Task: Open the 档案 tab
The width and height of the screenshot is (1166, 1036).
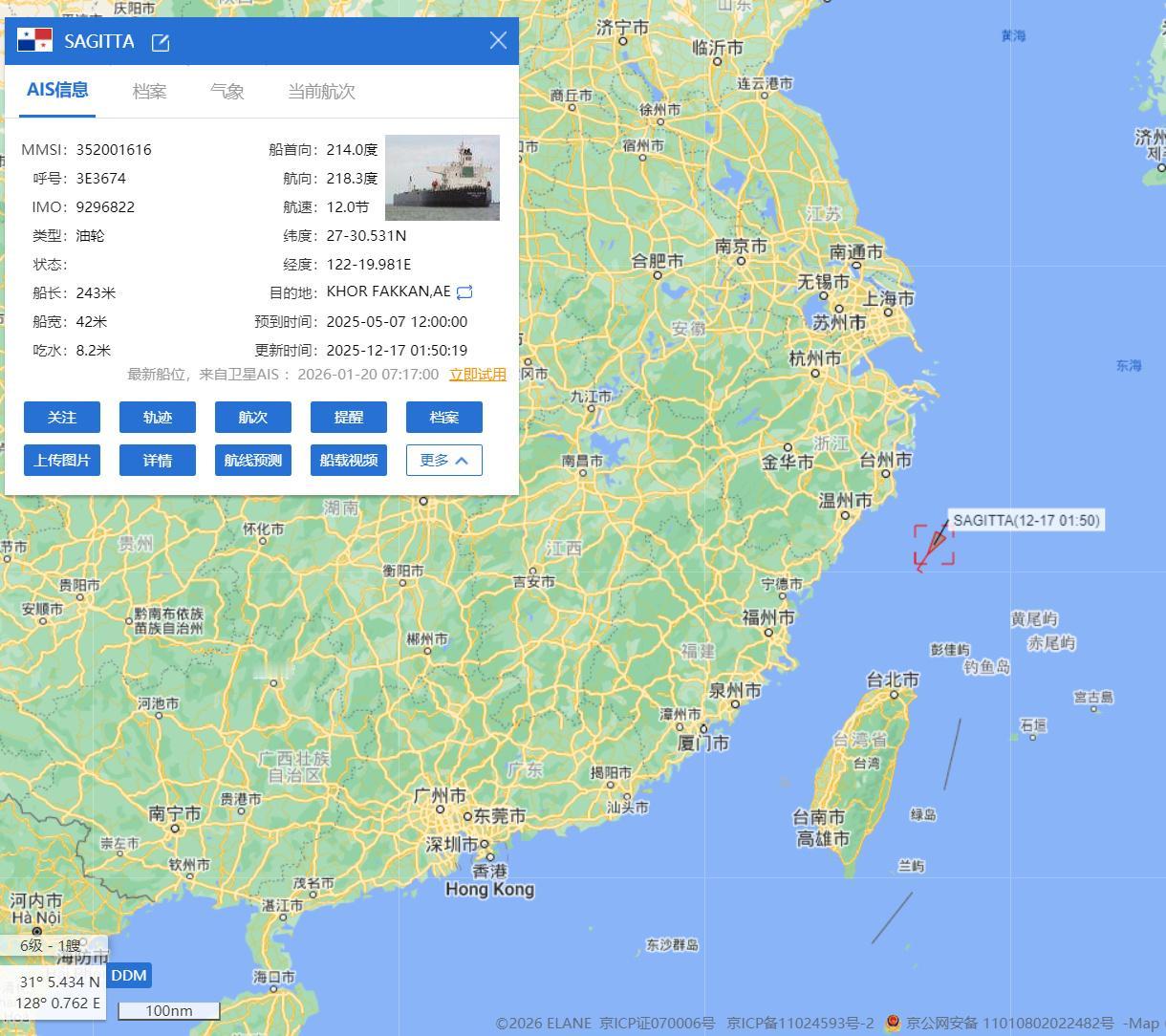Action: coord(149,92)
